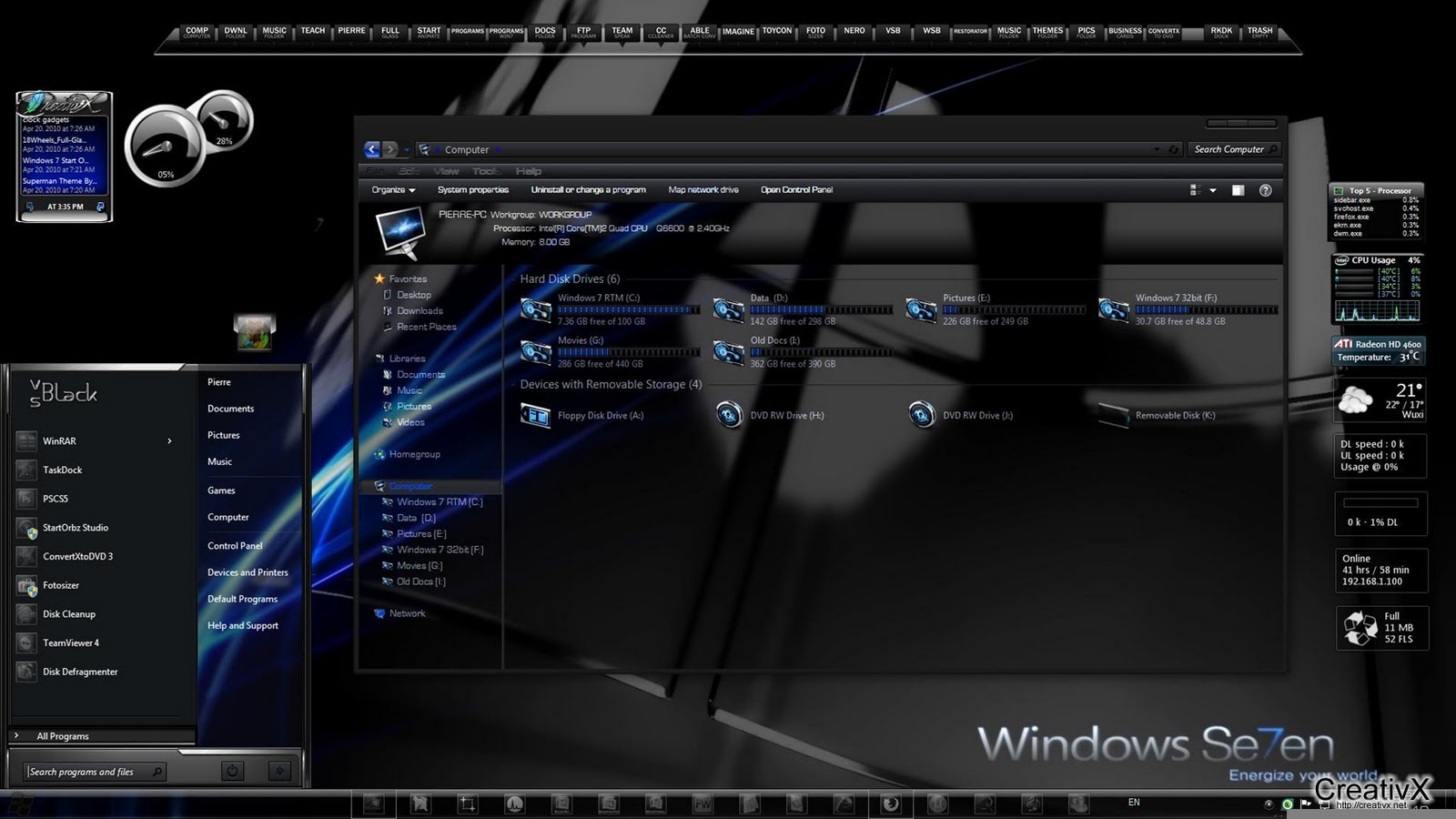This screenshot has height=819, width=1456.
Task: Click the WinRAR icon in the Start menu
Action: [26, 441]
